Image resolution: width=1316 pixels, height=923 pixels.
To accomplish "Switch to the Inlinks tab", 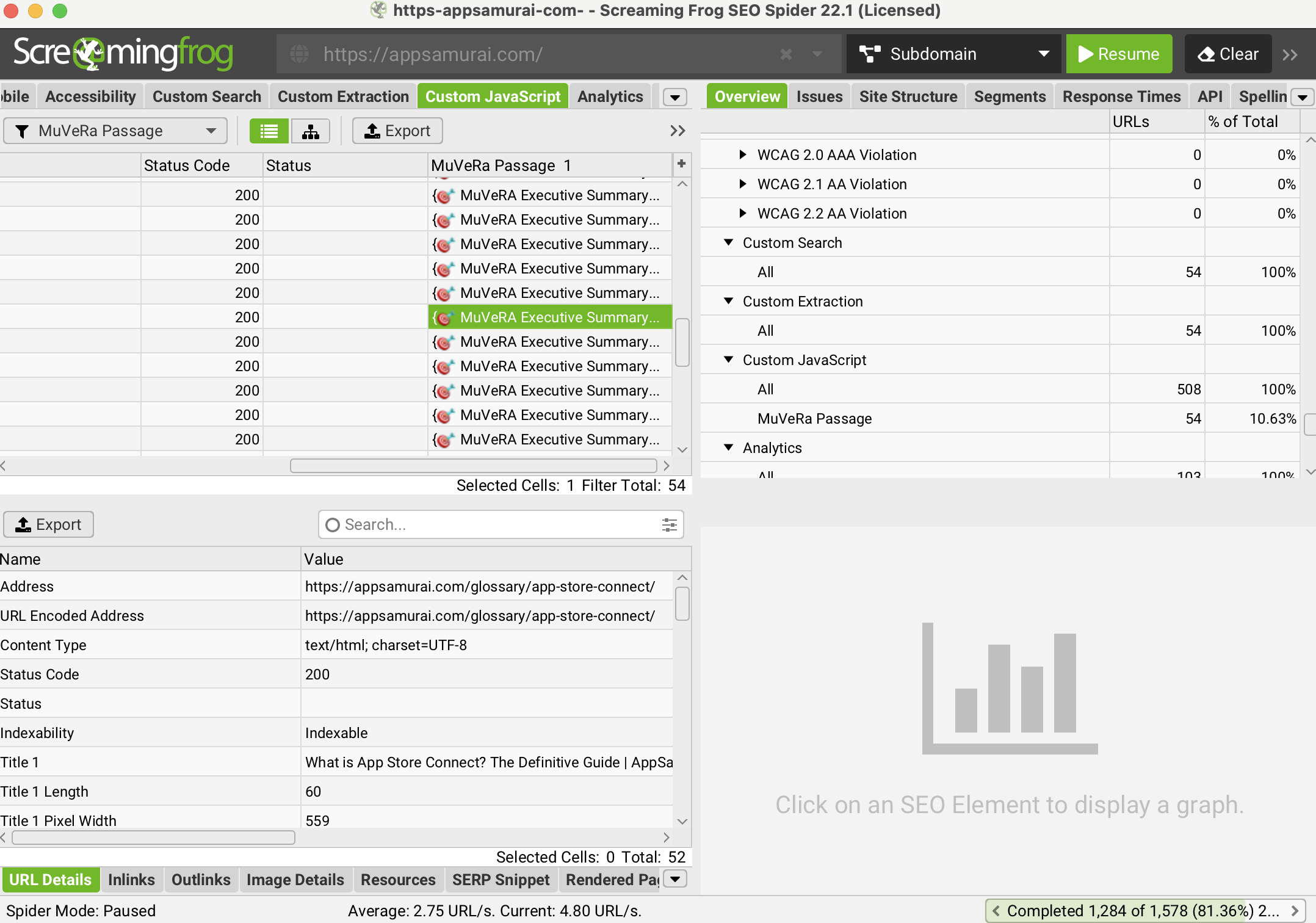I will (131, 879).
